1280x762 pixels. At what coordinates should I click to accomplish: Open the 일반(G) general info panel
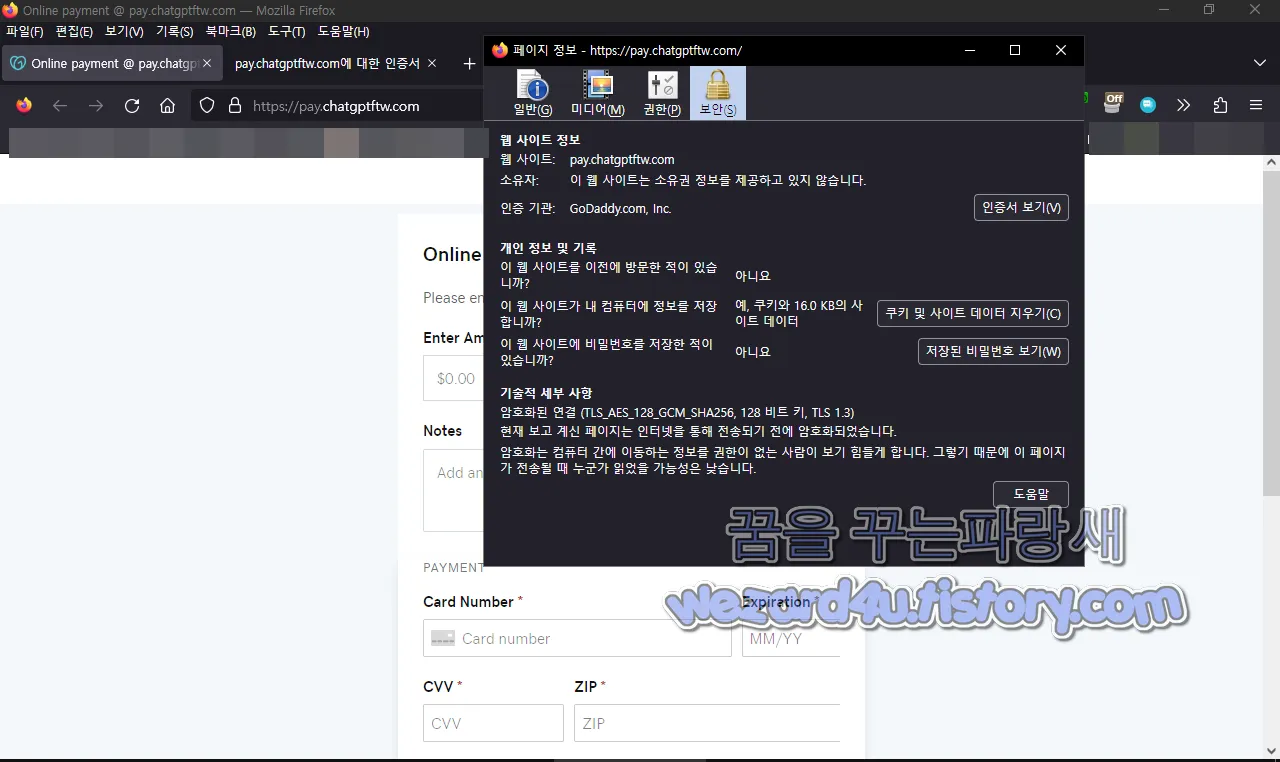[532, 93]
